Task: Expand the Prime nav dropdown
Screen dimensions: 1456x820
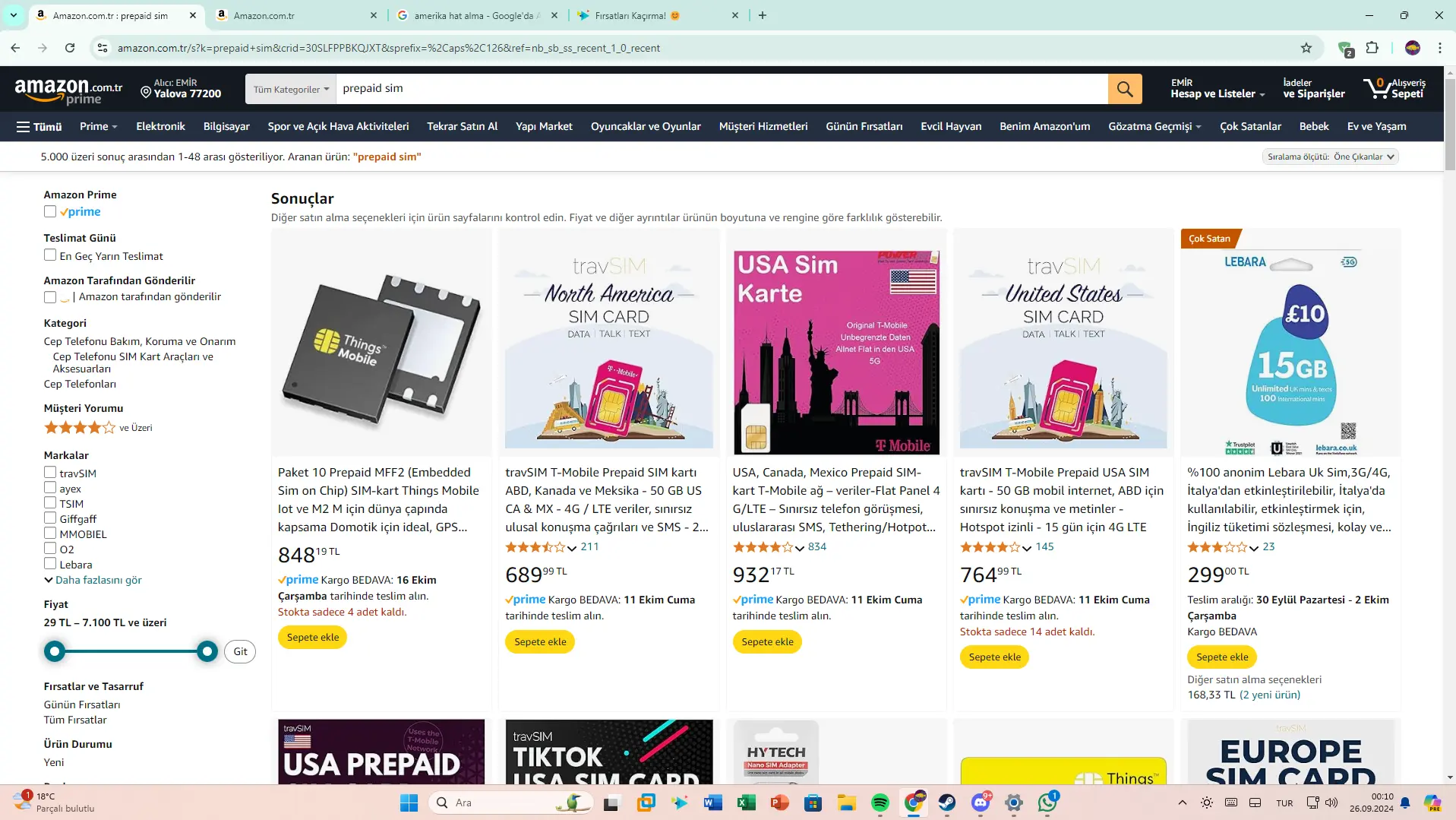Action: tap(99, 126)
